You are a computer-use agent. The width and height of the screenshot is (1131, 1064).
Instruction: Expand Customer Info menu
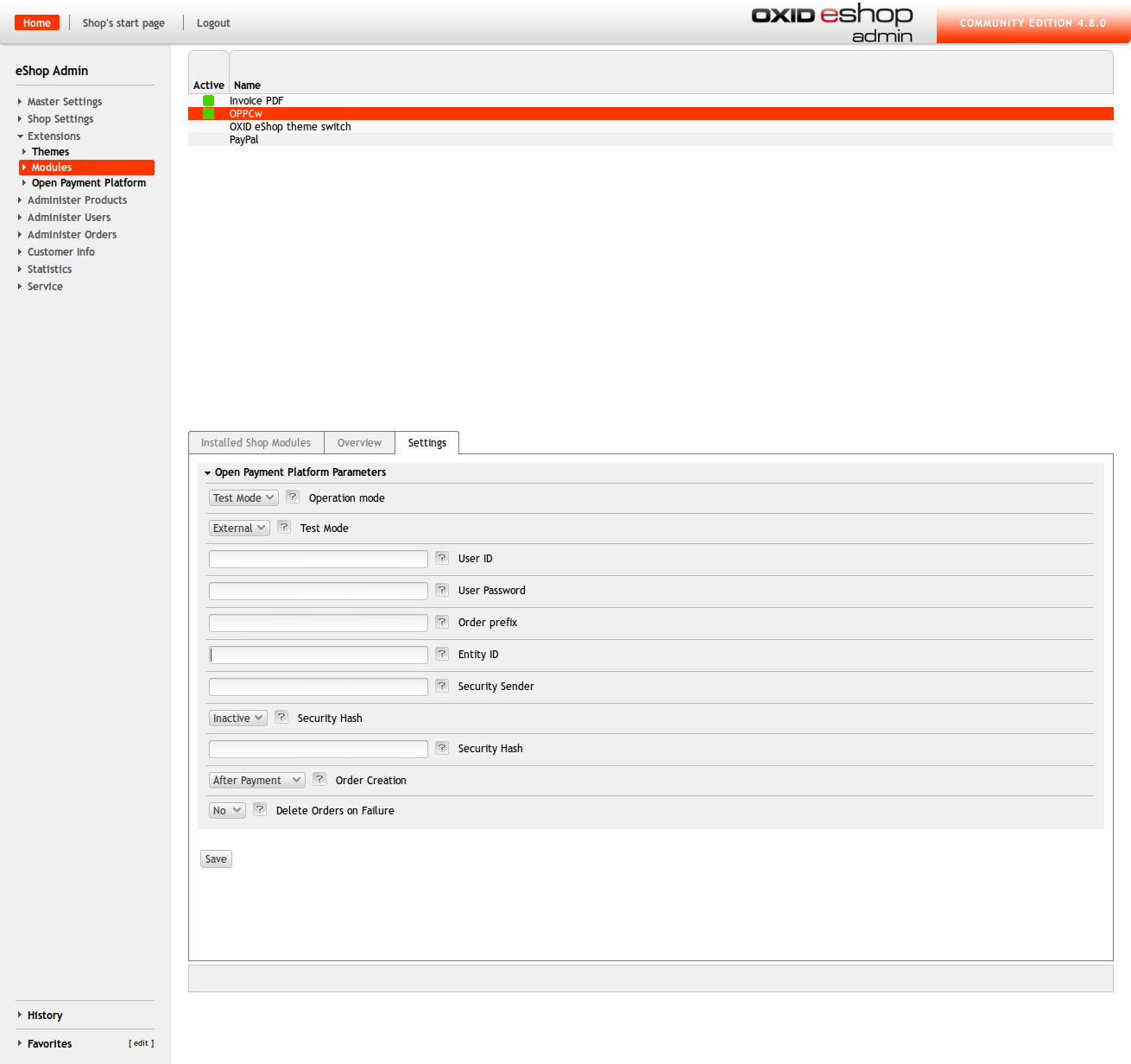click(x=60, y=252)
